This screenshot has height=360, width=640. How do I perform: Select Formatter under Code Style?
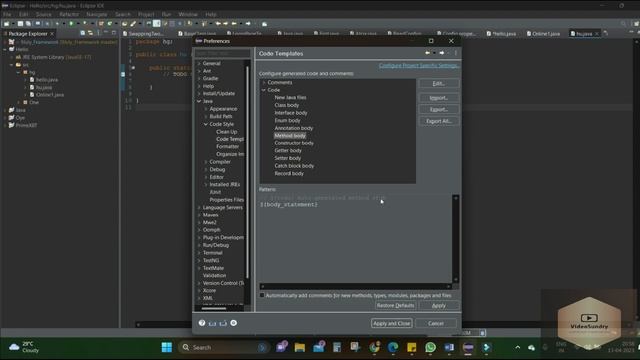click(x=227, y=147)
